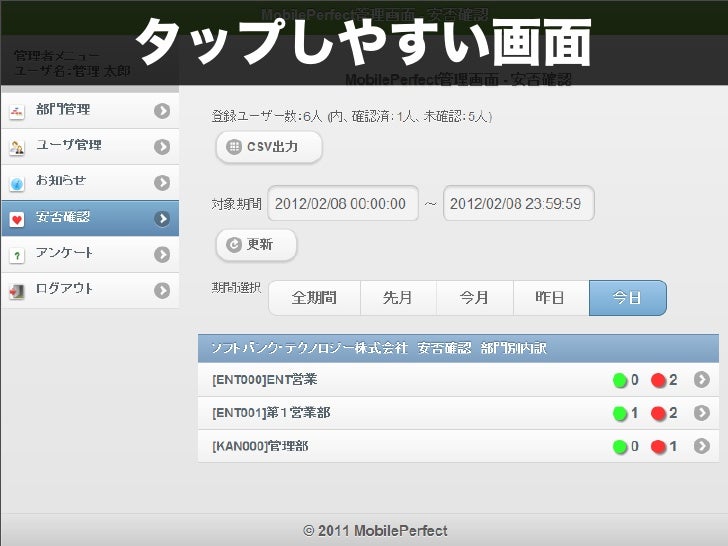Select 先月 period option
The height and width of the screenshot is (546, 728).
coord(398,298)
